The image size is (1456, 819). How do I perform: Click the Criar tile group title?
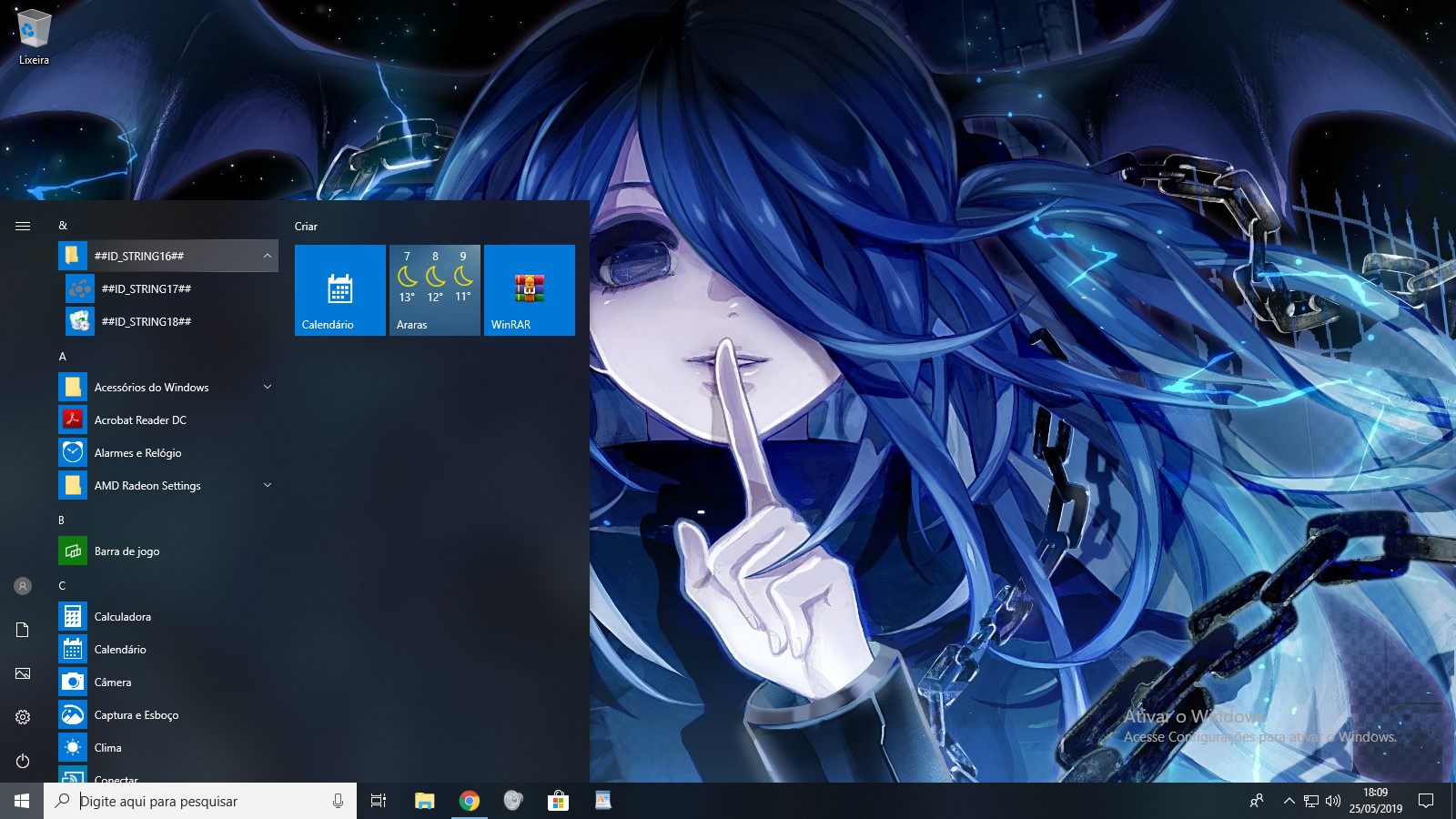(x=306, y=227)
